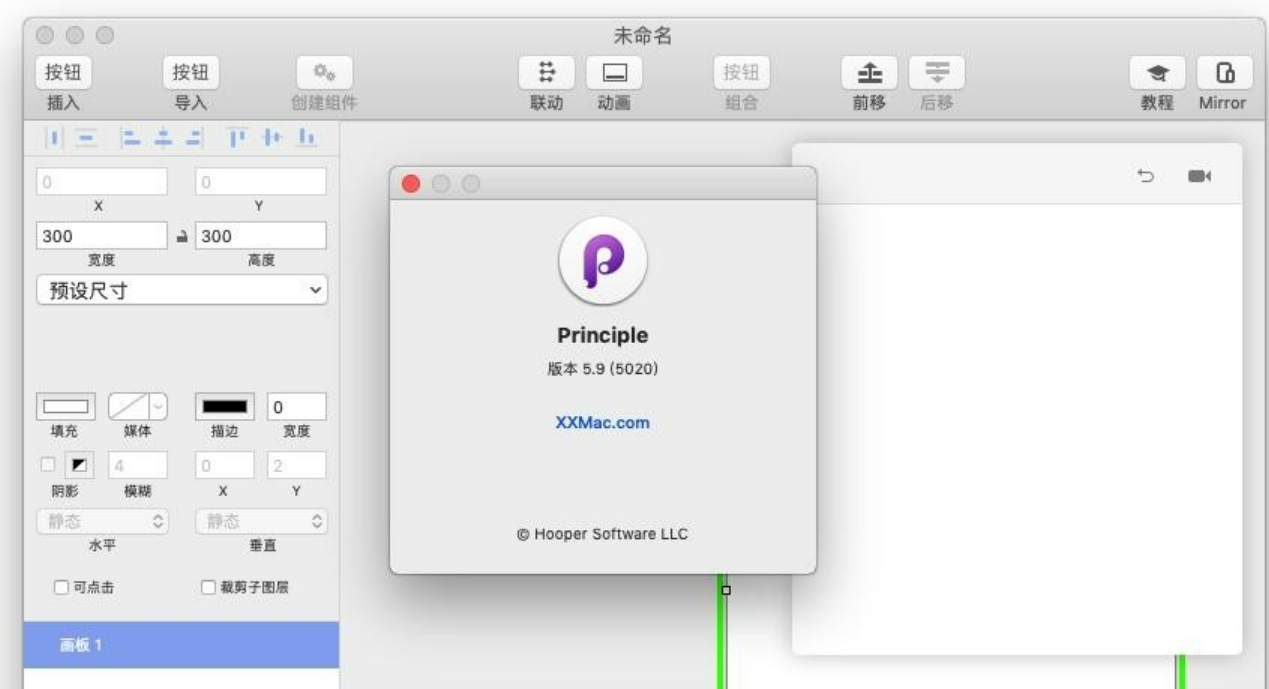Image resolution: width=1269 pixels, height=689 pixels.
Task: Click the © Hooper Software LLC text
Action: (603, 534)
